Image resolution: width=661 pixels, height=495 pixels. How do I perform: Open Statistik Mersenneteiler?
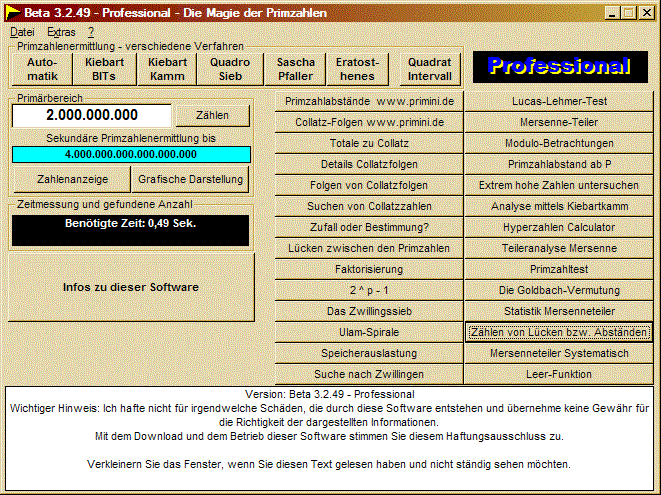coord(559,312)
